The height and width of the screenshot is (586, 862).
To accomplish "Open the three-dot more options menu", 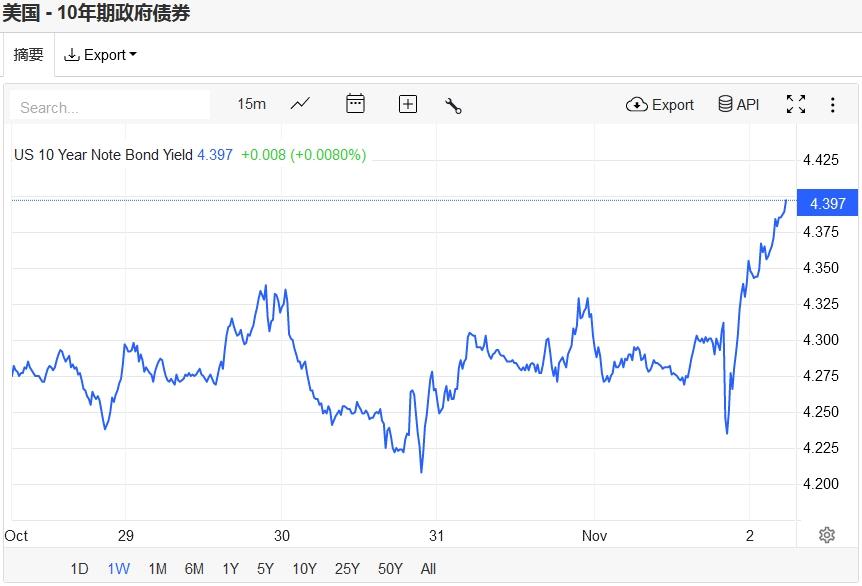I will coord(832,104).
